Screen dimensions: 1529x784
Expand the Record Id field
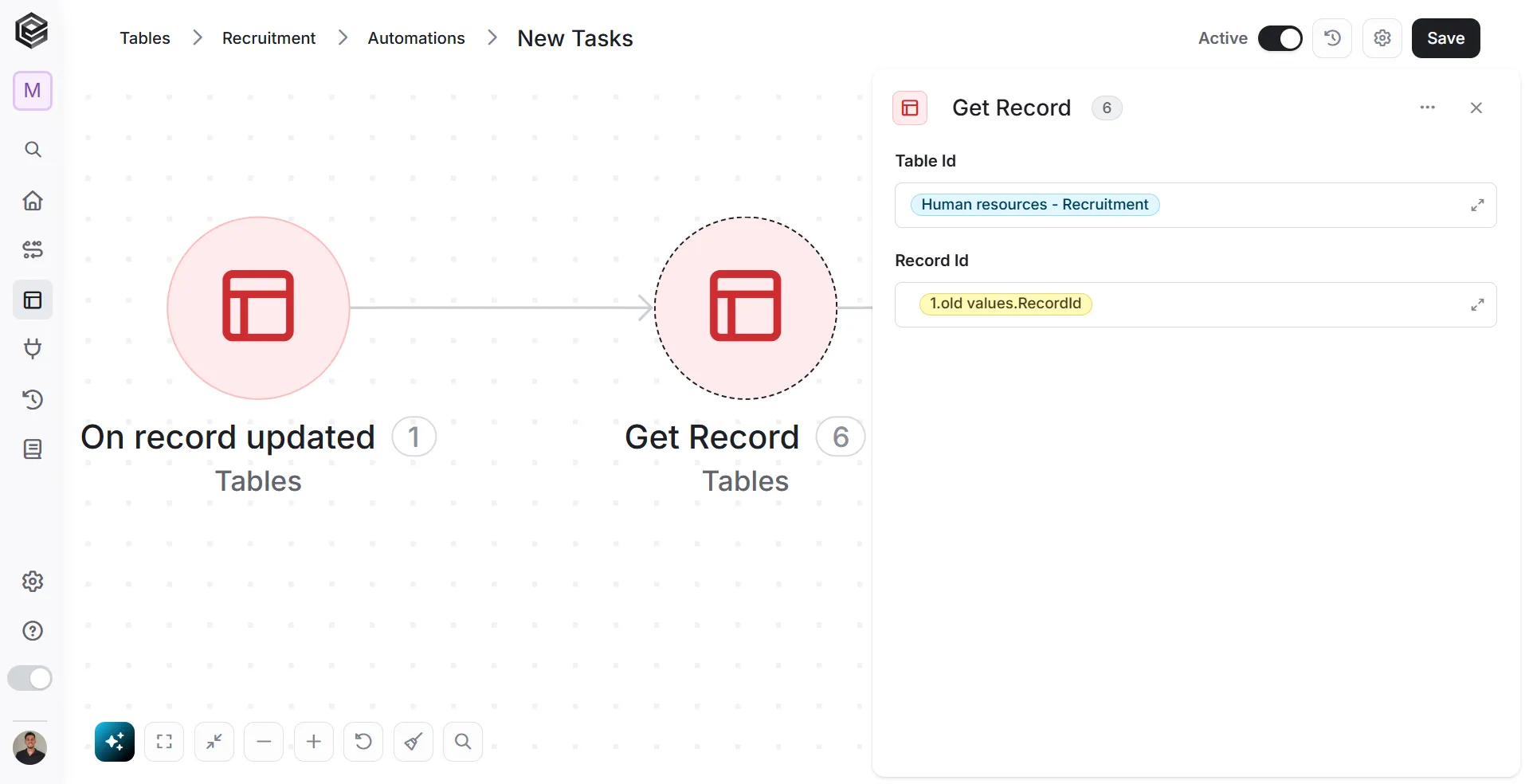[x=1477, y=304]
